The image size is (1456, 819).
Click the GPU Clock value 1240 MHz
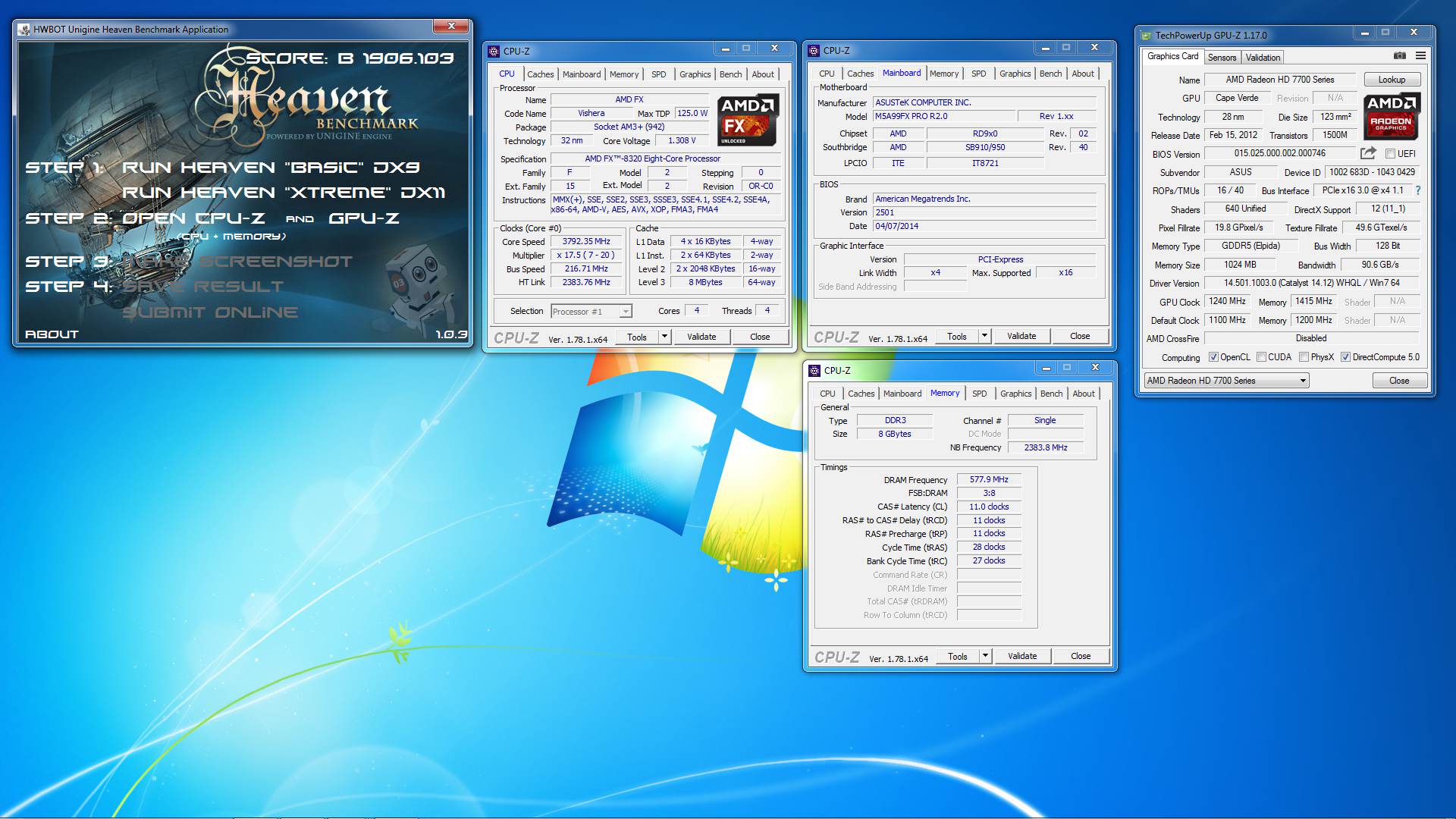tap(1228, 301)
